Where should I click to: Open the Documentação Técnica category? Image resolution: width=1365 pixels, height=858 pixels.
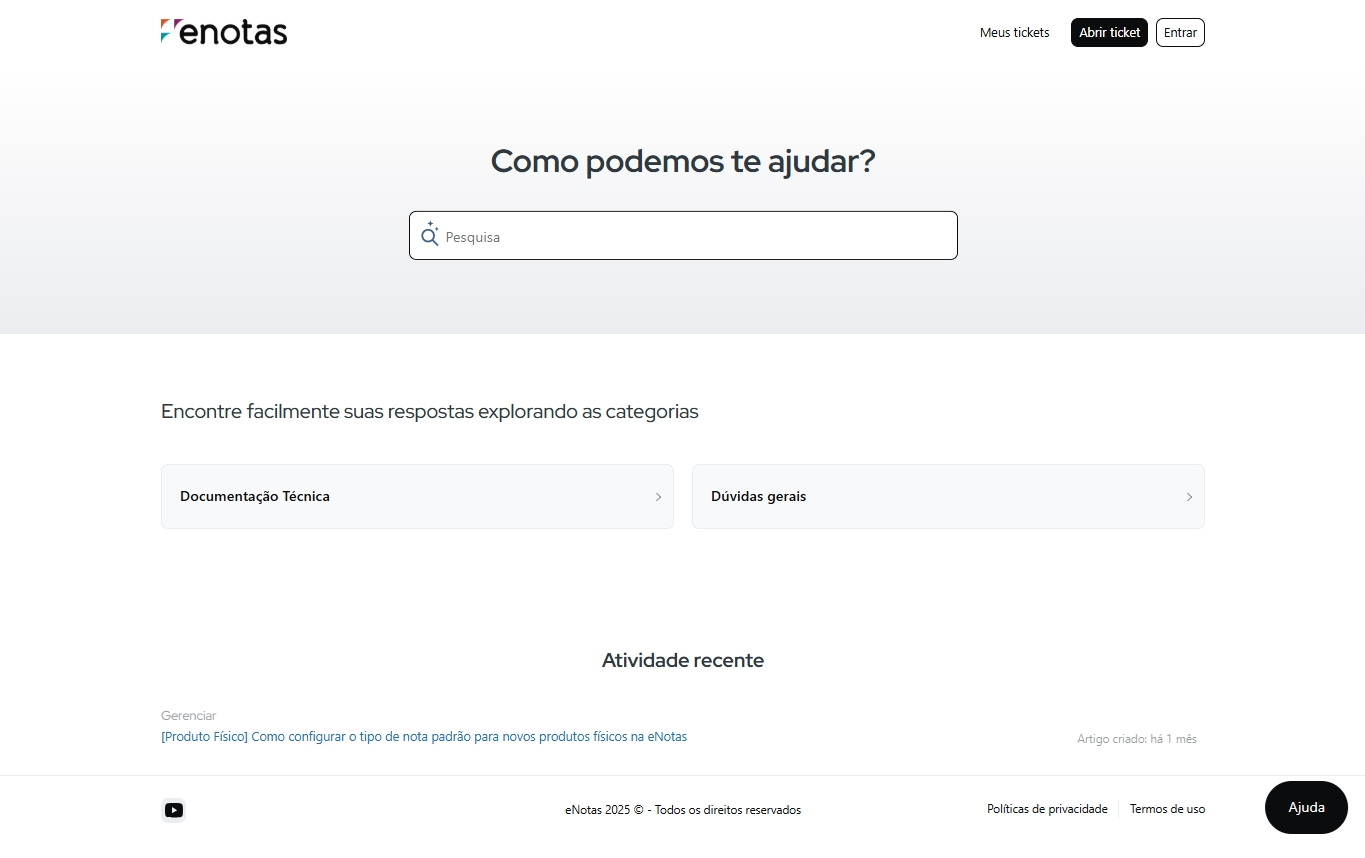417,496
